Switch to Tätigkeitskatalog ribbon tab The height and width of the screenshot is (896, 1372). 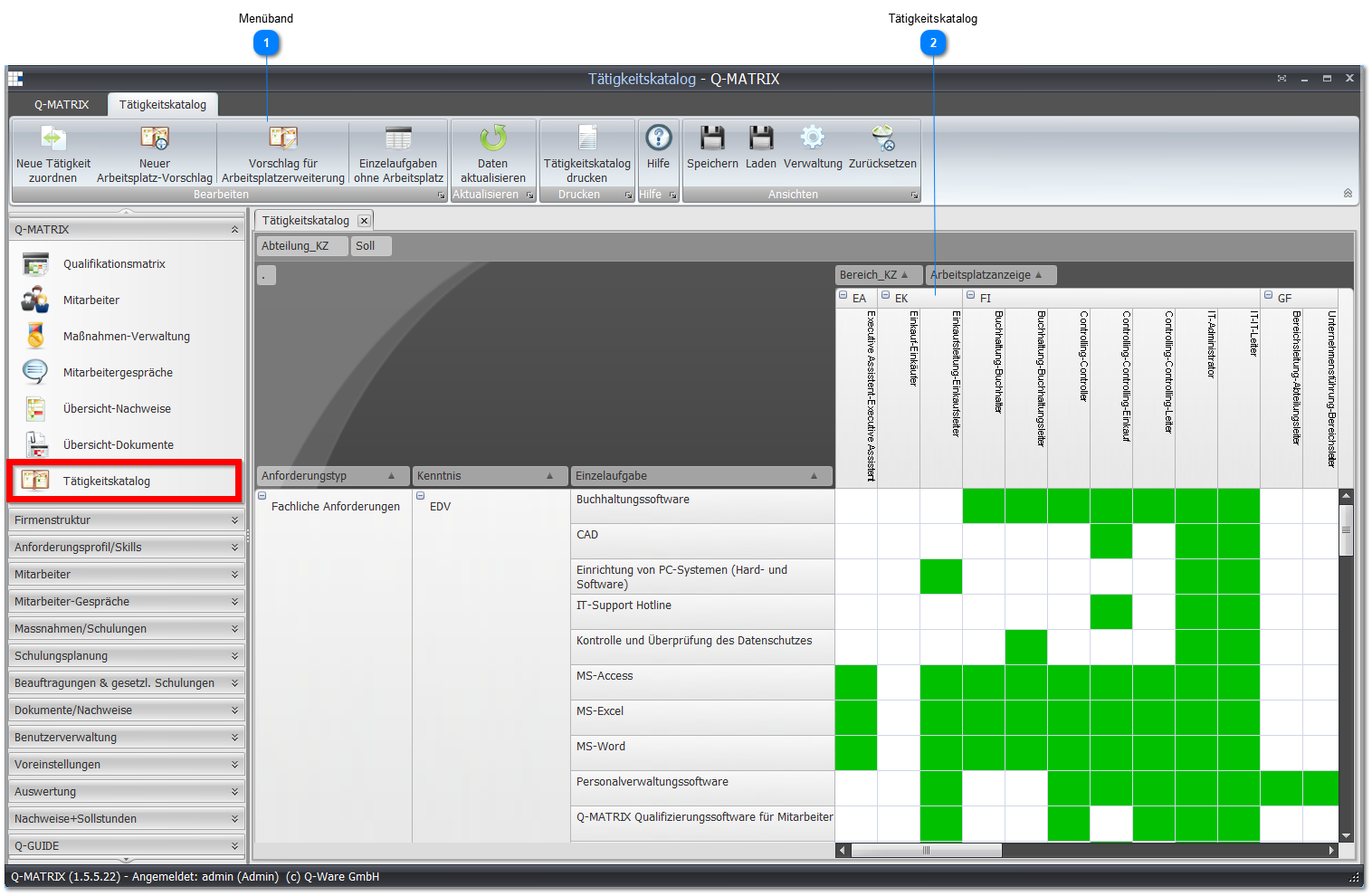pyautogui.click(x=163, y=105)
